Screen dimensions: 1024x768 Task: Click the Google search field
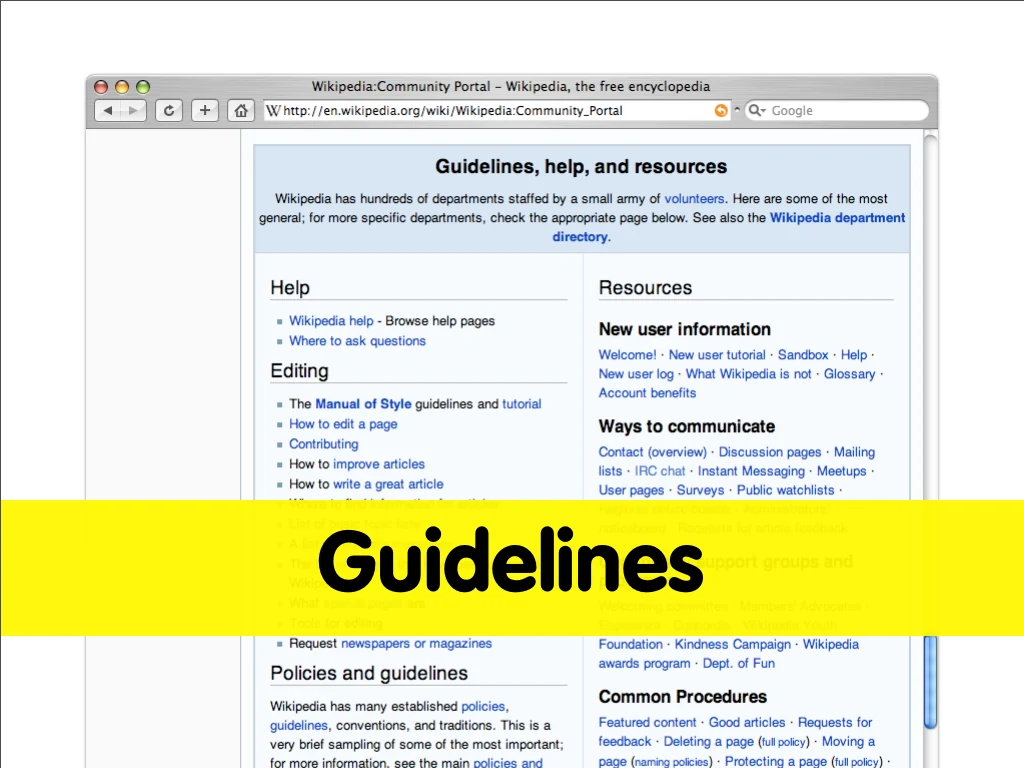click(x=837, y=110)
